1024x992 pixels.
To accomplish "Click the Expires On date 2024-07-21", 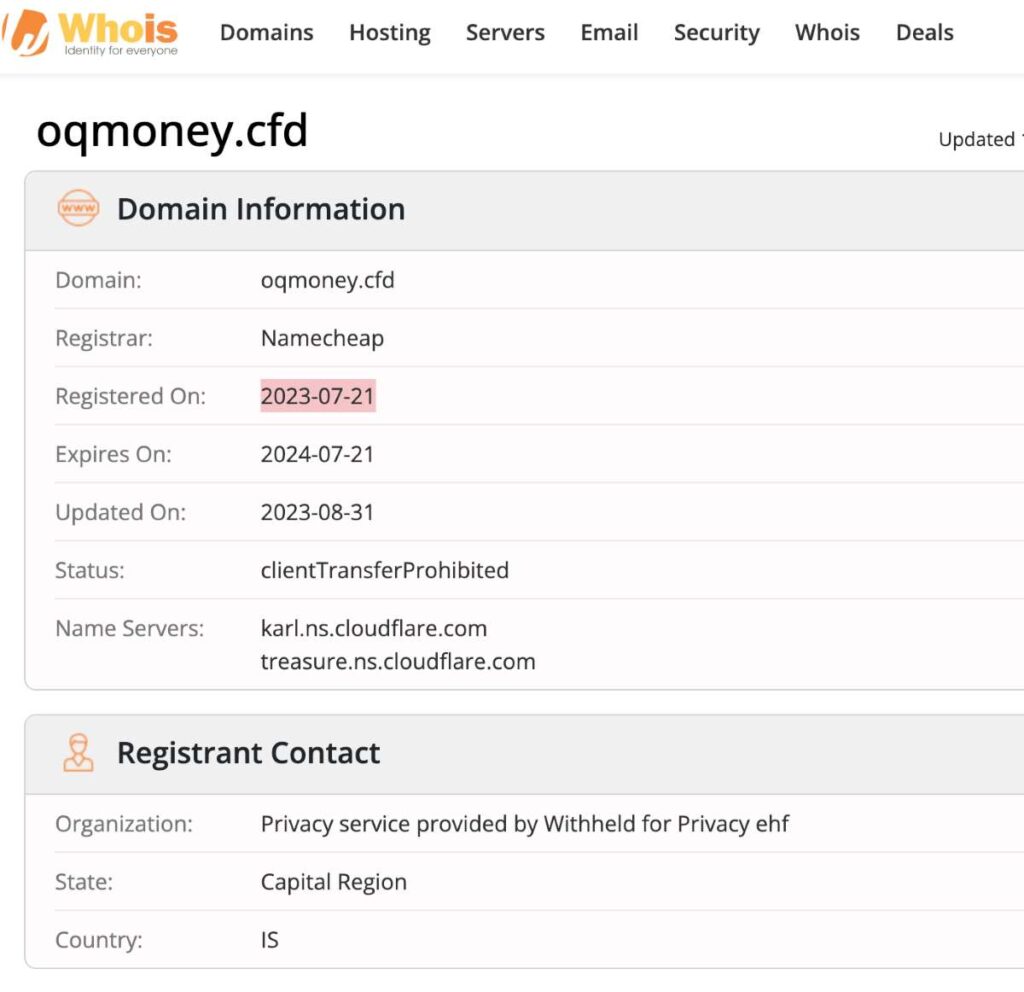I will tap(317, 454).
